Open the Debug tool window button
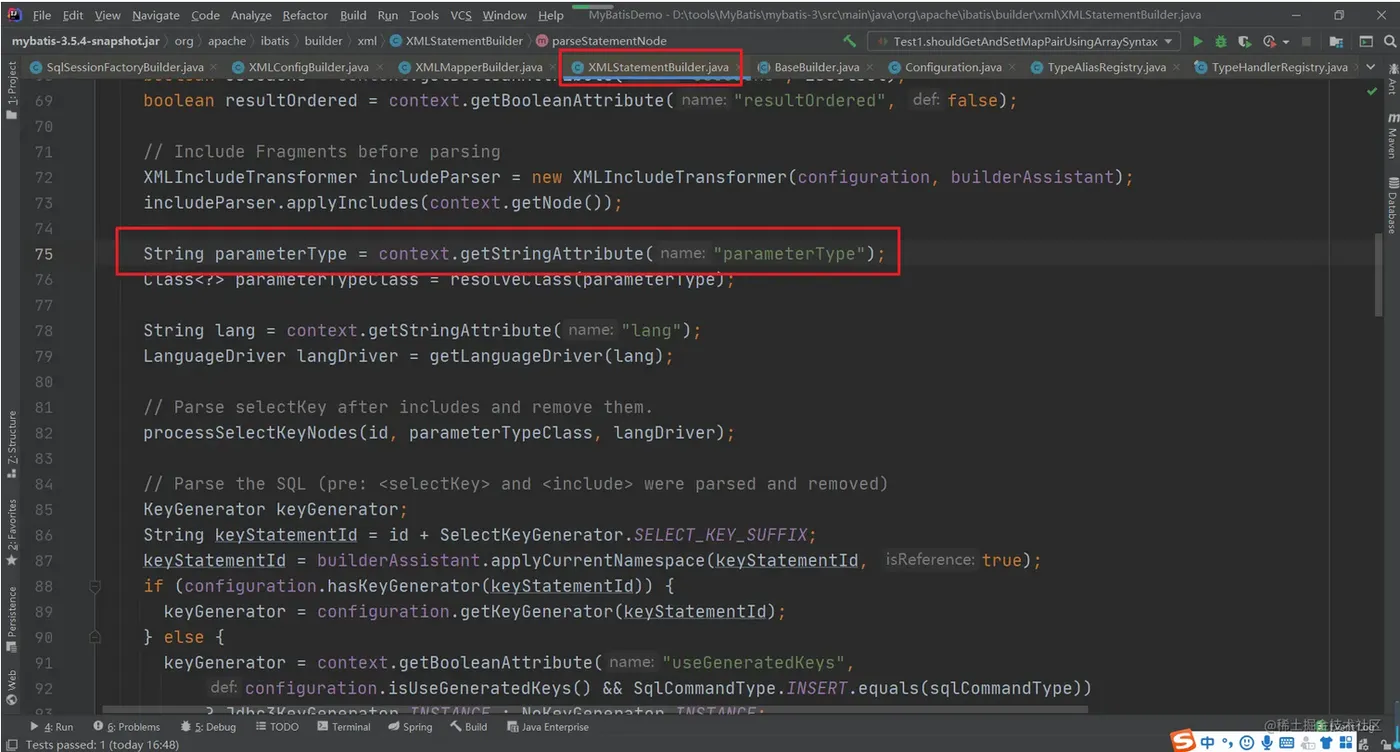 [x=208, y=727]
